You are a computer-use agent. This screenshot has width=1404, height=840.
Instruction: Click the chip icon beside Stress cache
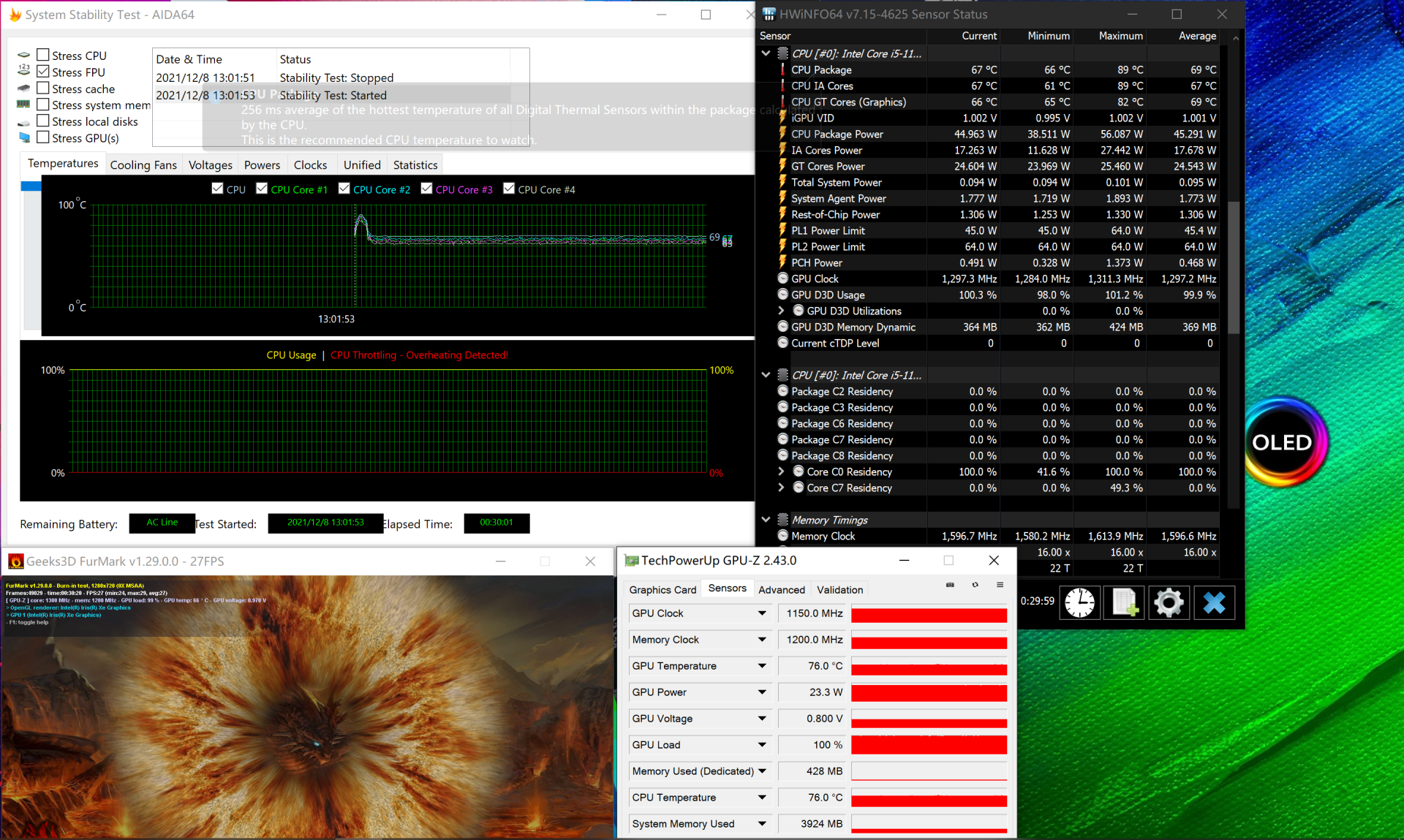[x=24, y=88]
